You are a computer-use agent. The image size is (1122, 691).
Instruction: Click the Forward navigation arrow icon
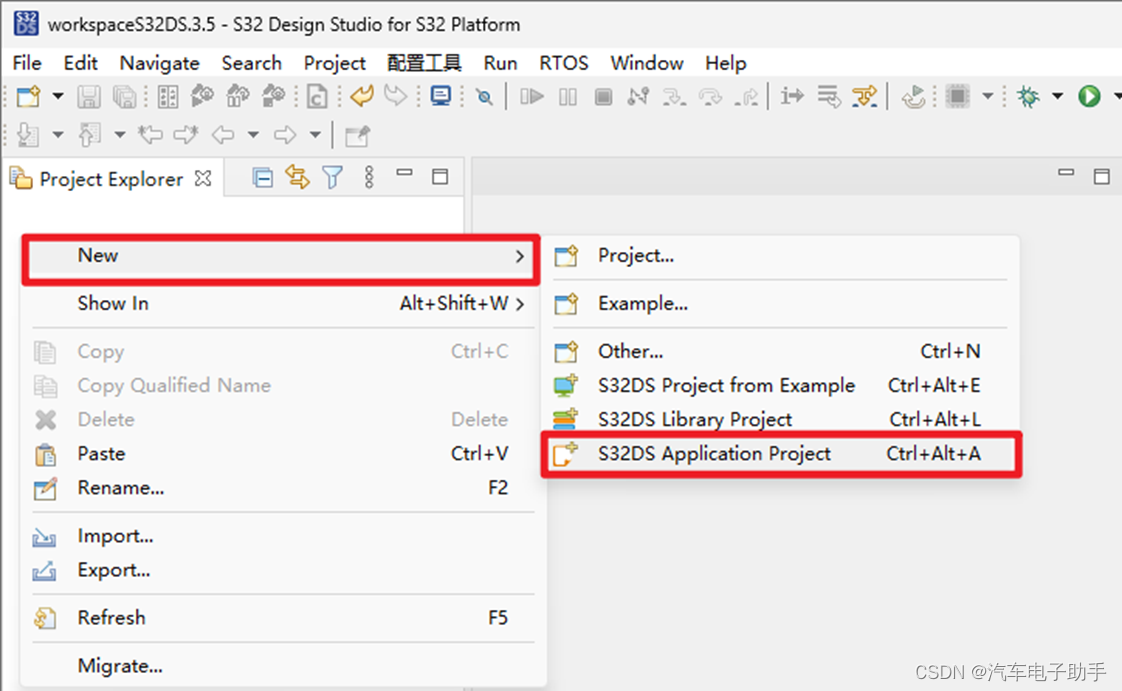click(x=285, y=134)
